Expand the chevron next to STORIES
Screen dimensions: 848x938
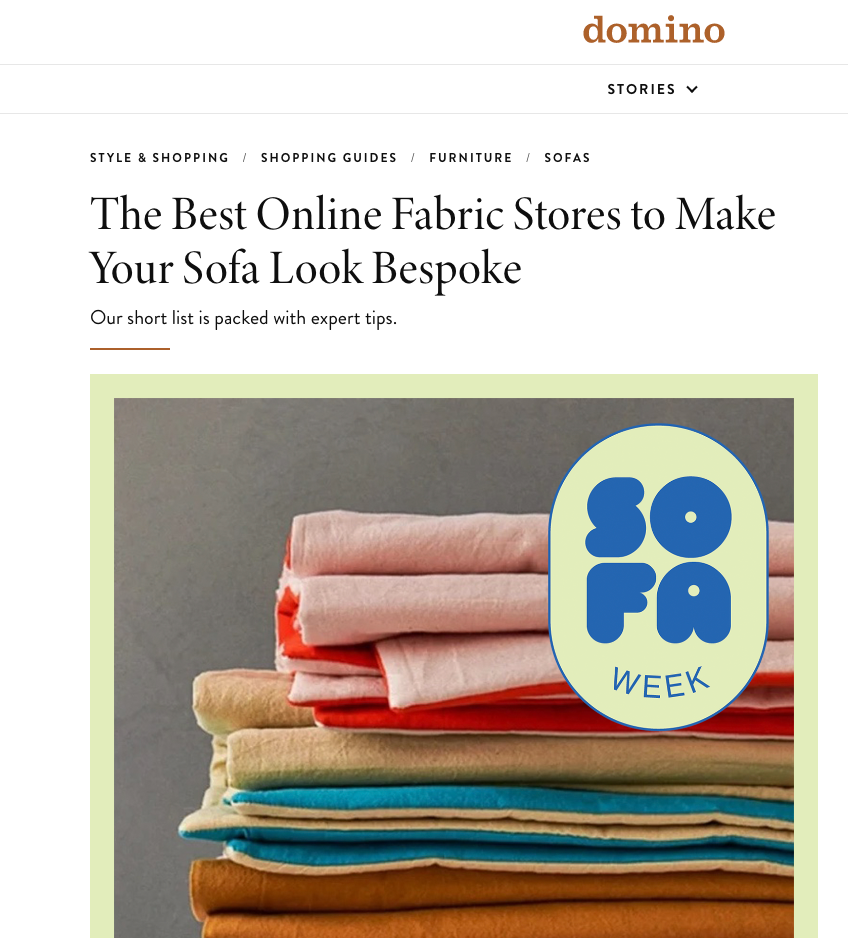click(692, 90)
